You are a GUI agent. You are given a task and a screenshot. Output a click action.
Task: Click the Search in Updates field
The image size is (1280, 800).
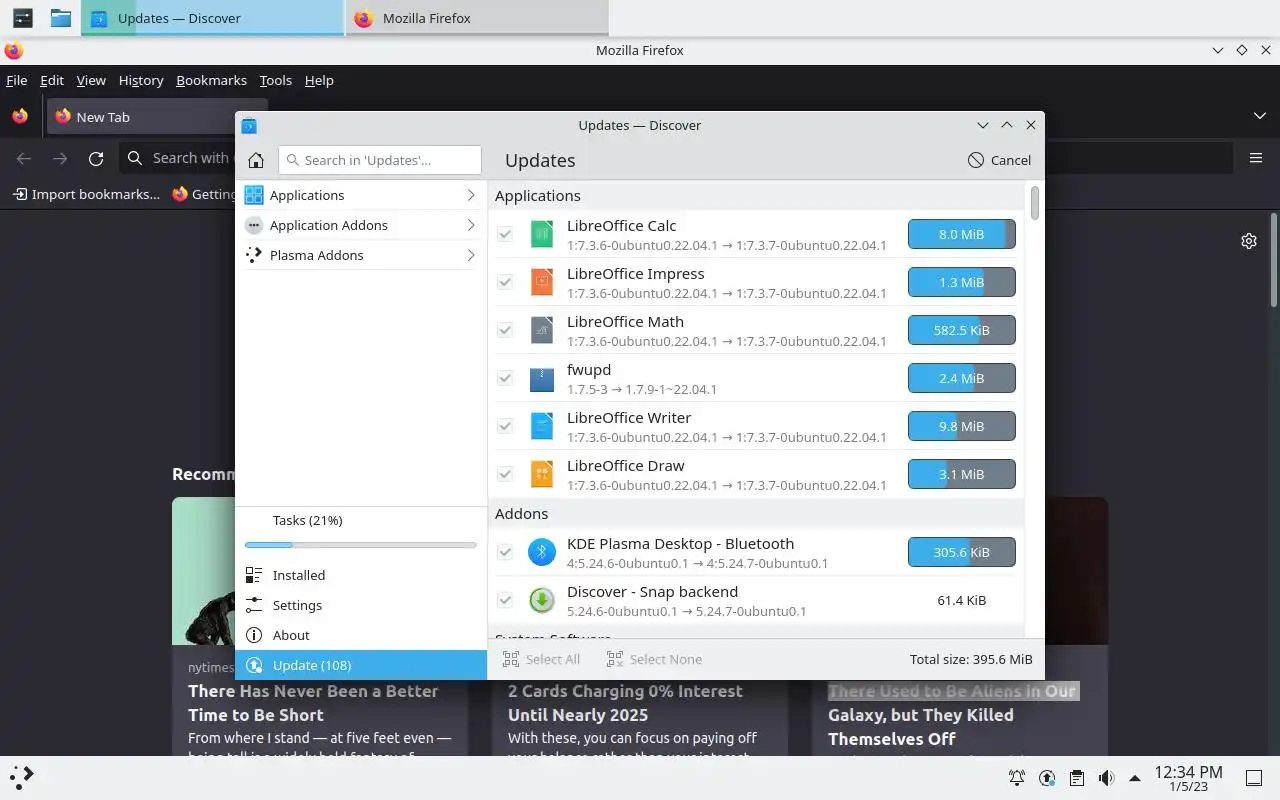pos(380,160)
